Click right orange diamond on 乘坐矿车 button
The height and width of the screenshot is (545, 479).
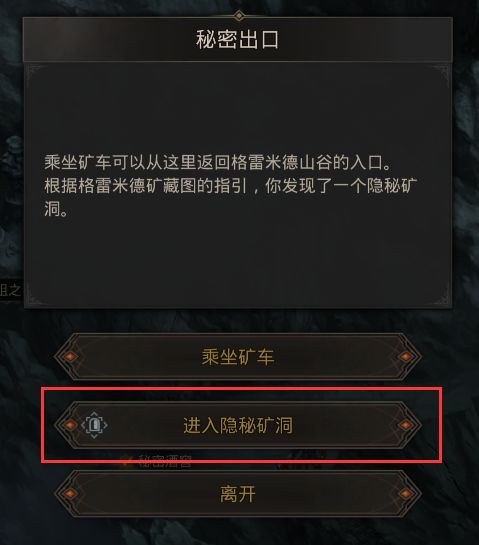pos(405,357)
